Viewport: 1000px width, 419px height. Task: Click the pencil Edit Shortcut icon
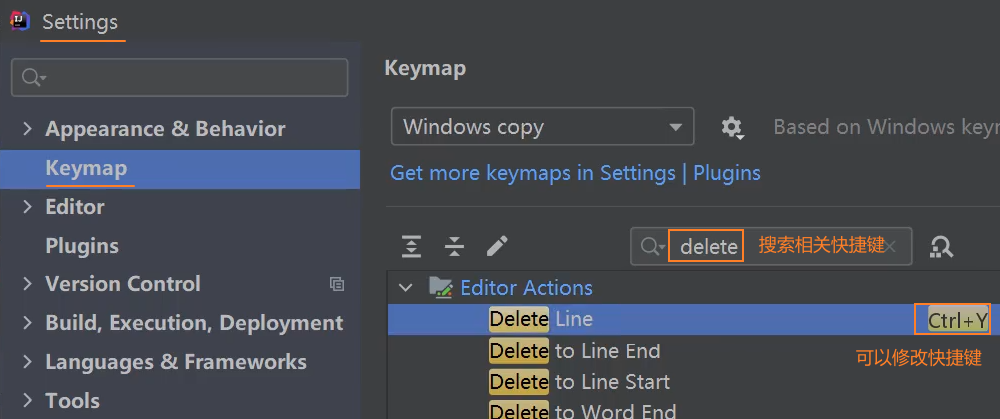497,246
